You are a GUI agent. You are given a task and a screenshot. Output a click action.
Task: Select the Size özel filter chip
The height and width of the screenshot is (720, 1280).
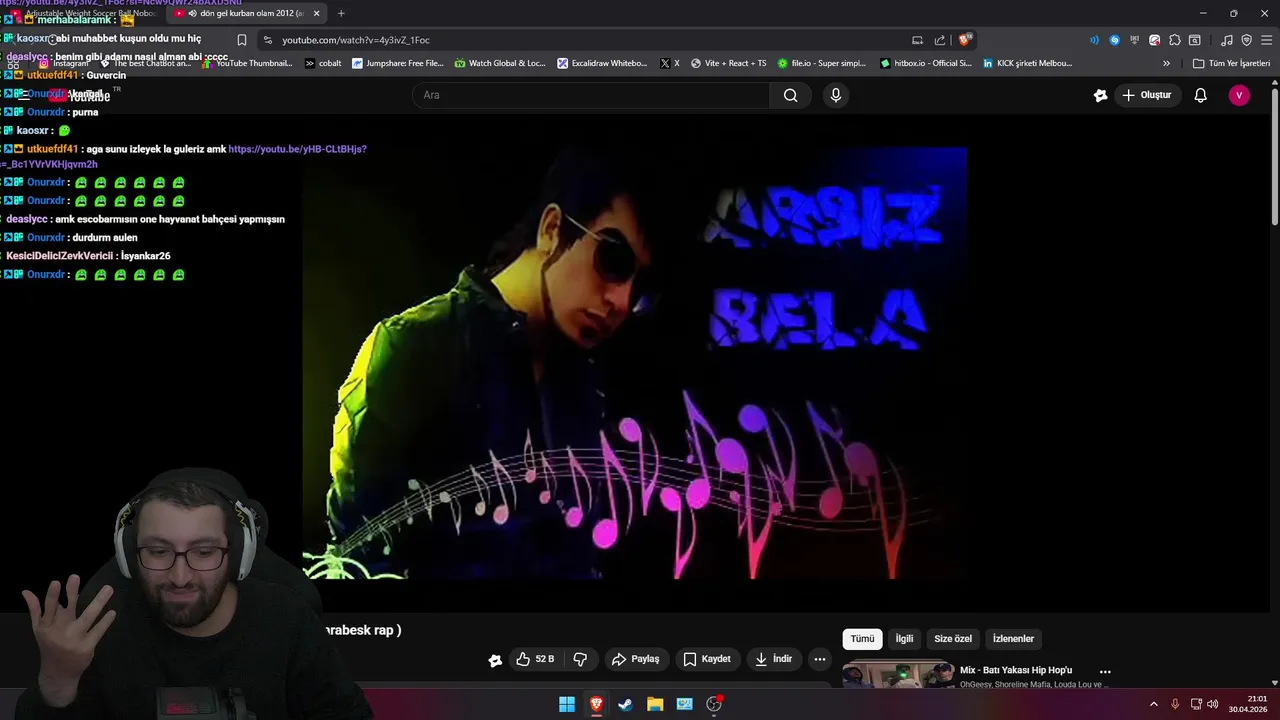[953, 639]
